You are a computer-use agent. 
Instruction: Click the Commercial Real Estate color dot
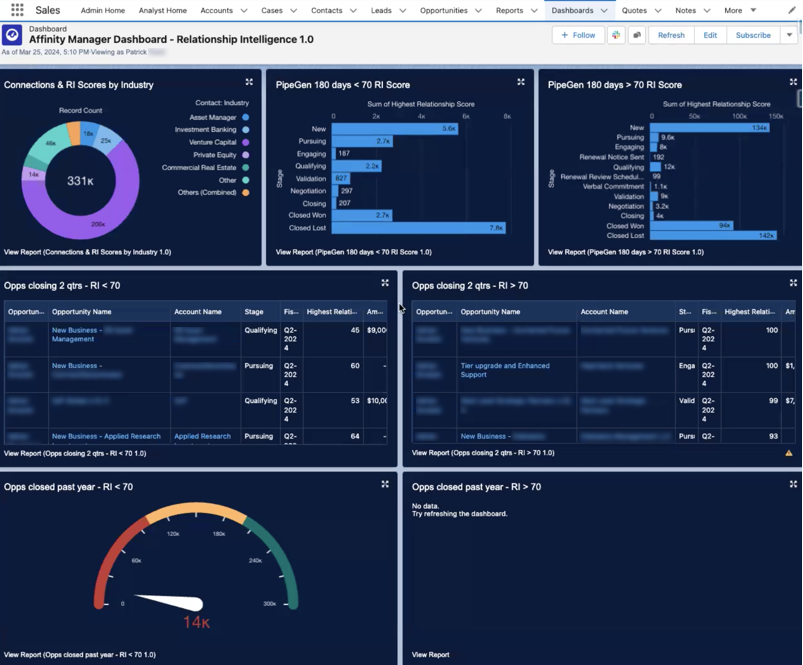(245, 167)
